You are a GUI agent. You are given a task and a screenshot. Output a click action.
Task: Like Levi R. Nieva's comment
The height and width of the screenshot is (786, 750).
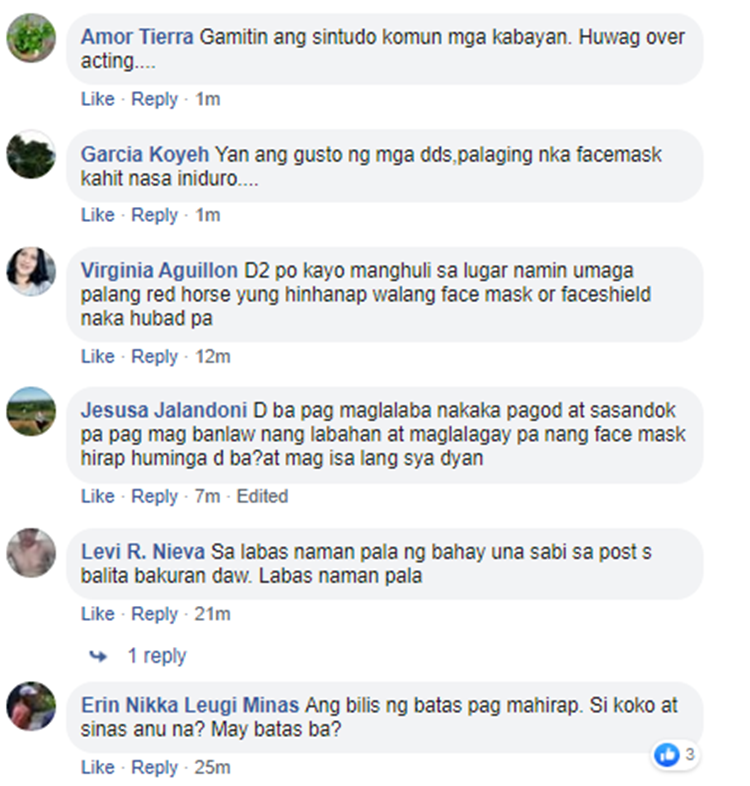[x=98, y=614]
